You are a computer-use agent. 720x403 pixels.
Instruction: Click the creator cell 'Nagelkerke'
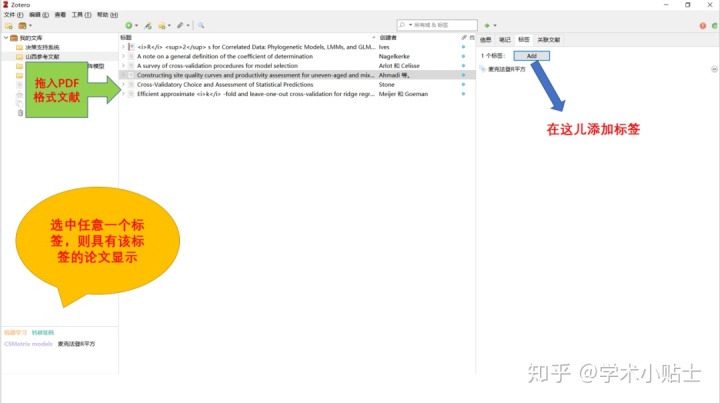click(394, 56)
